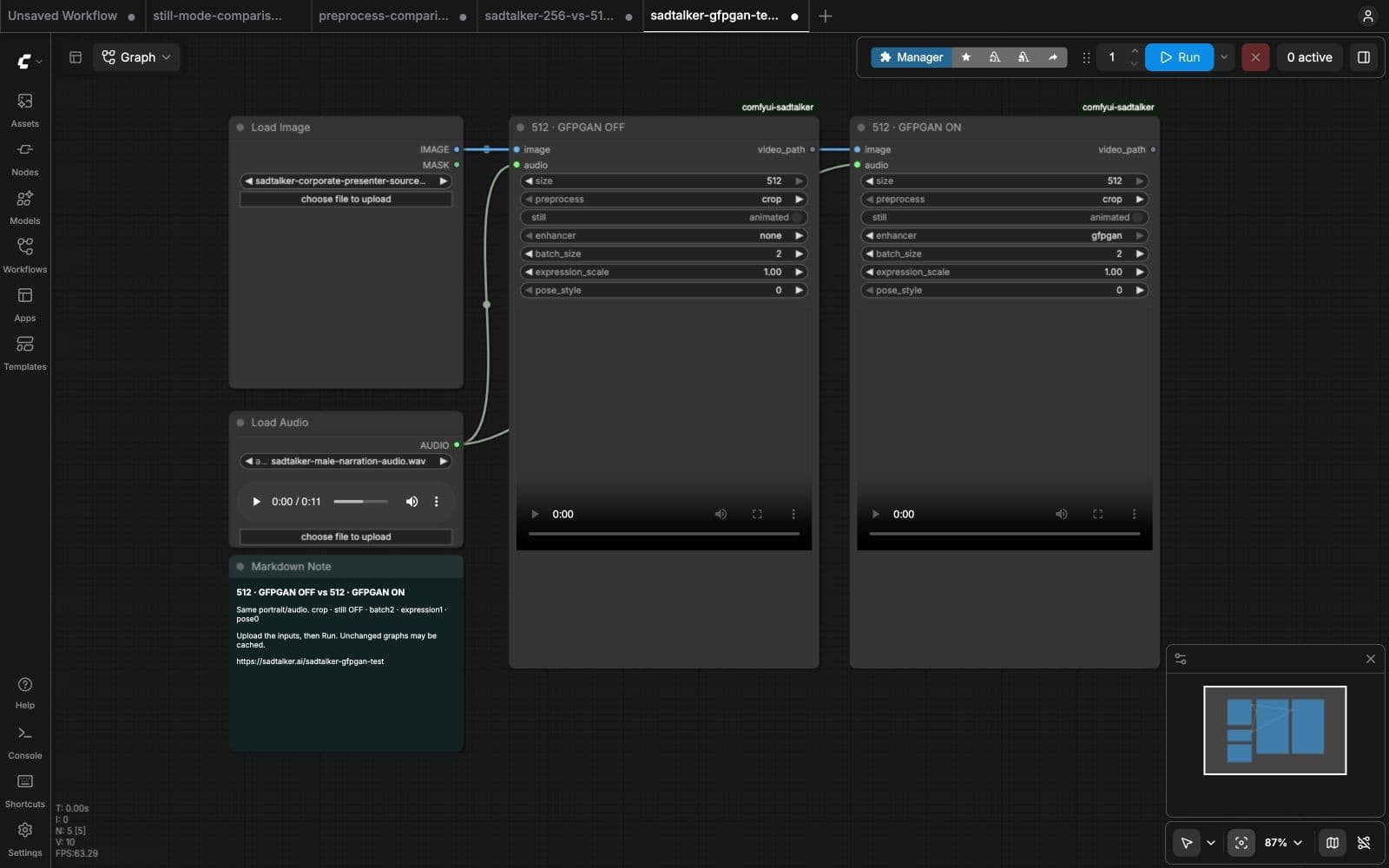Click choose file to upload in Load Audio
This screenshot has height=868, width=1389.
(x=346, y=536)
